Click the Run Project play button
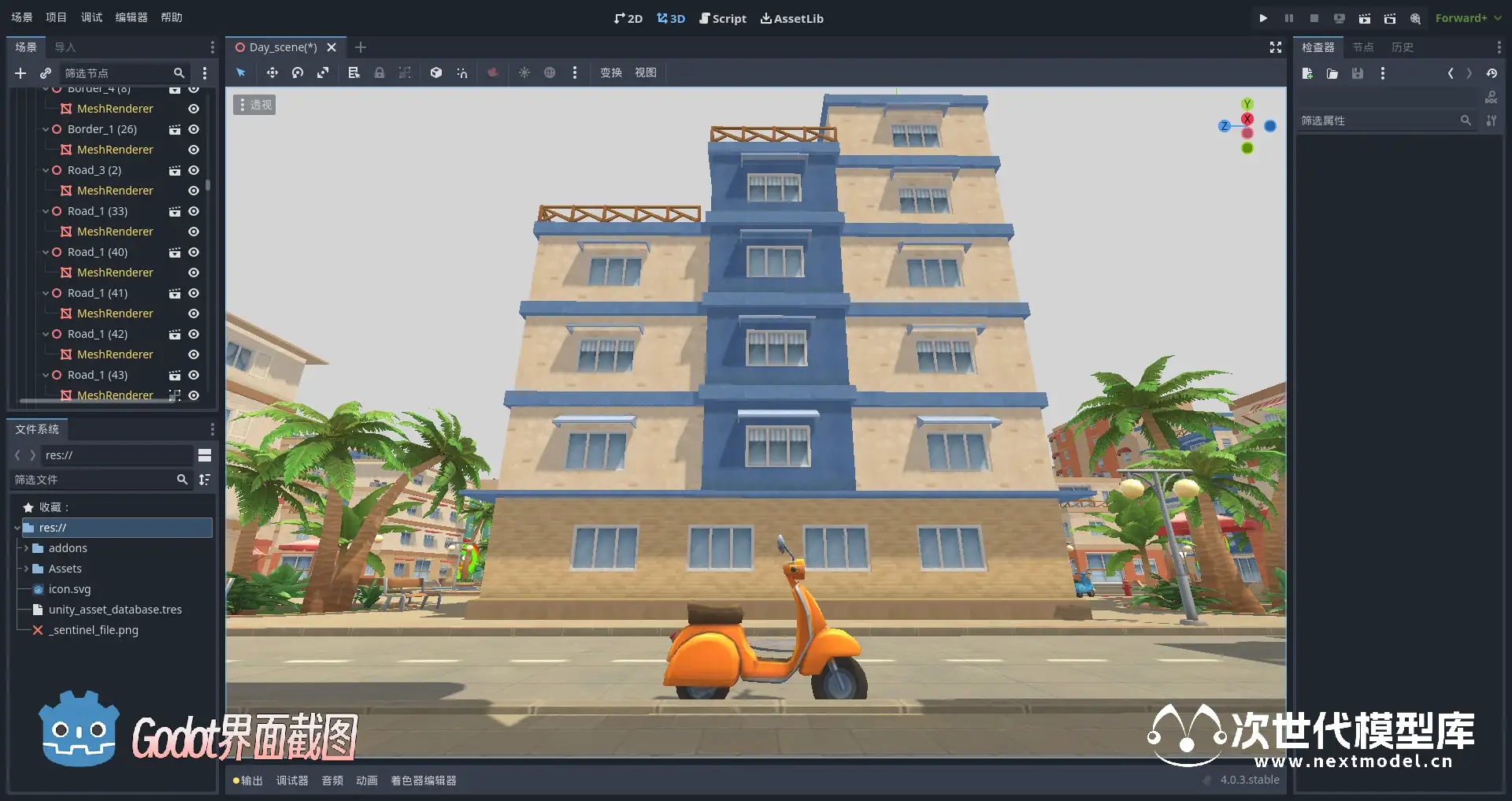The width and height of the screenshot is (1512, 801). coord(1263,18)
